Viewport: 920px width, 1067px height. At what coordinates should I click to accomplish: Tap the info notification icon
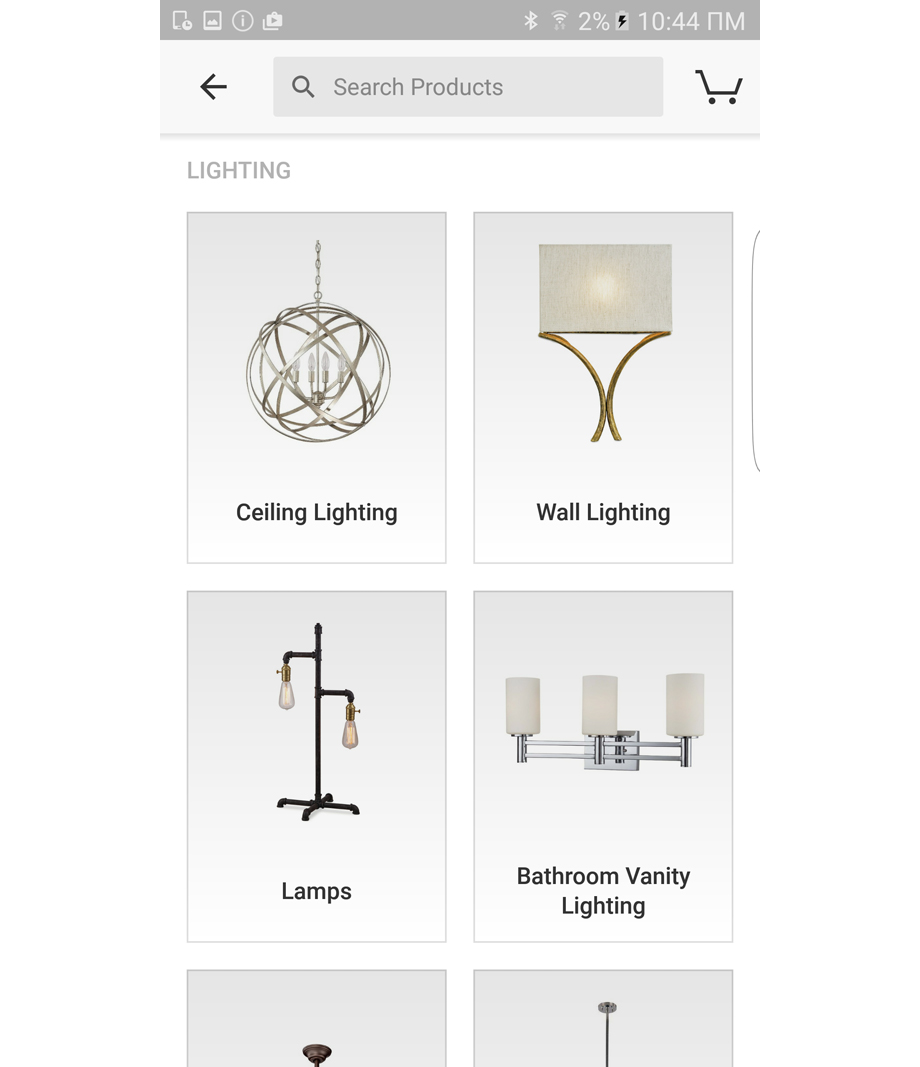tap(242, 20)
